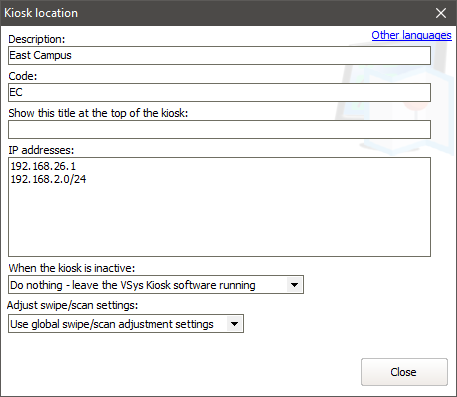Focus the Code field containing EC
The width and height of the screenshot is (457, 397).
click(x=219, y=92)
